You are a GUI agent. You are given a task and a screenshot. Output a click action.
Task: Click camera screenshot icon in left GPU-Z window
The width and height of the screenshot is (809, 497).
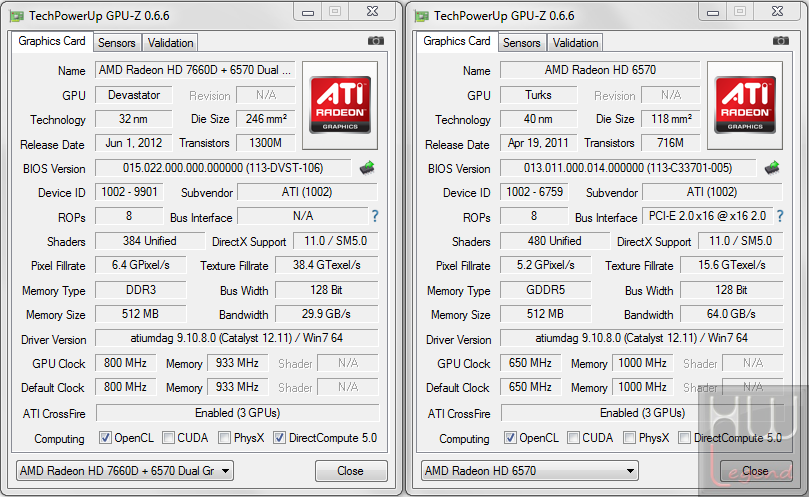pos(376,41)
